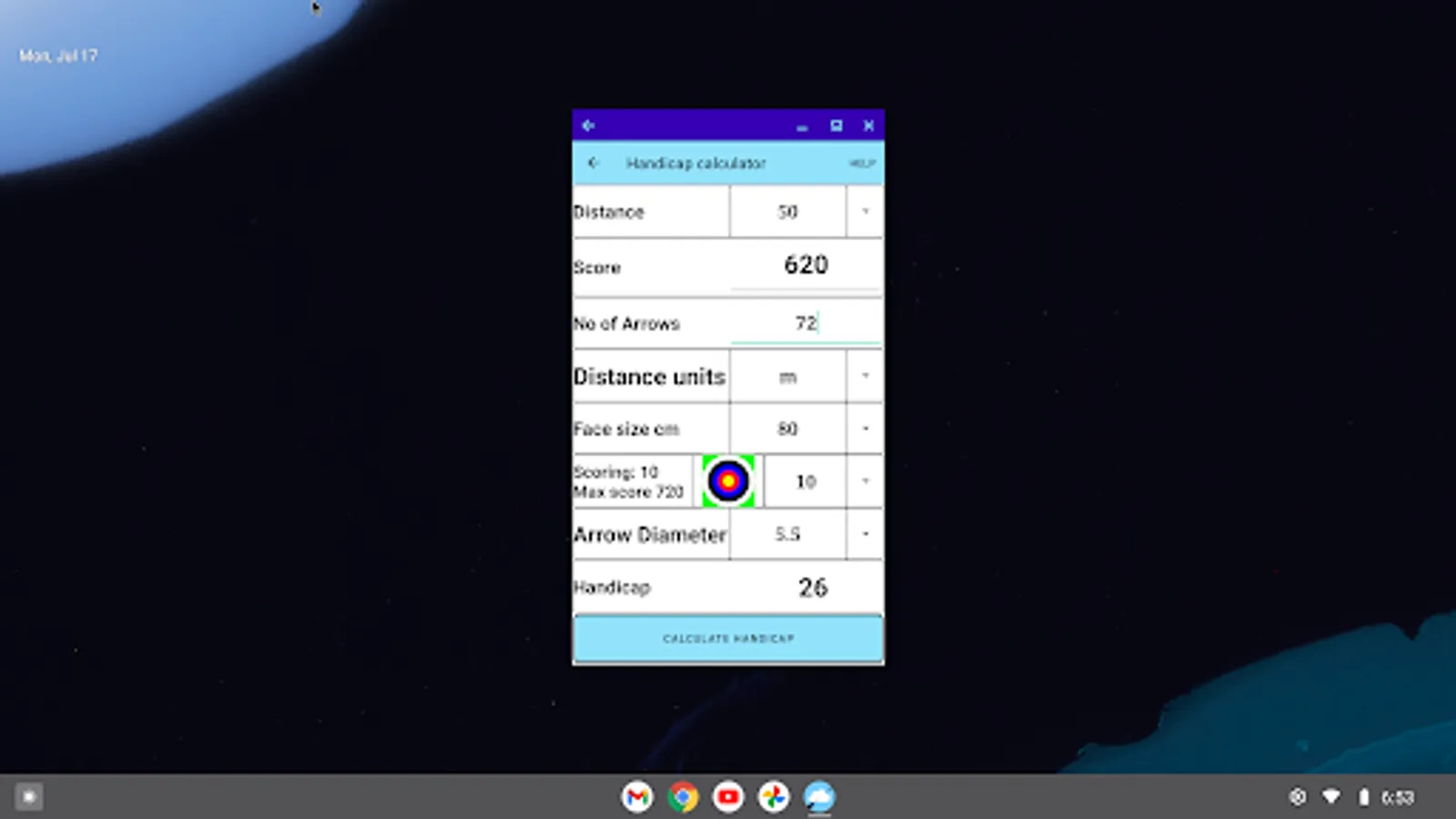Click the Score field showing 620
The image size is (1456, 819).
[806, 265]
